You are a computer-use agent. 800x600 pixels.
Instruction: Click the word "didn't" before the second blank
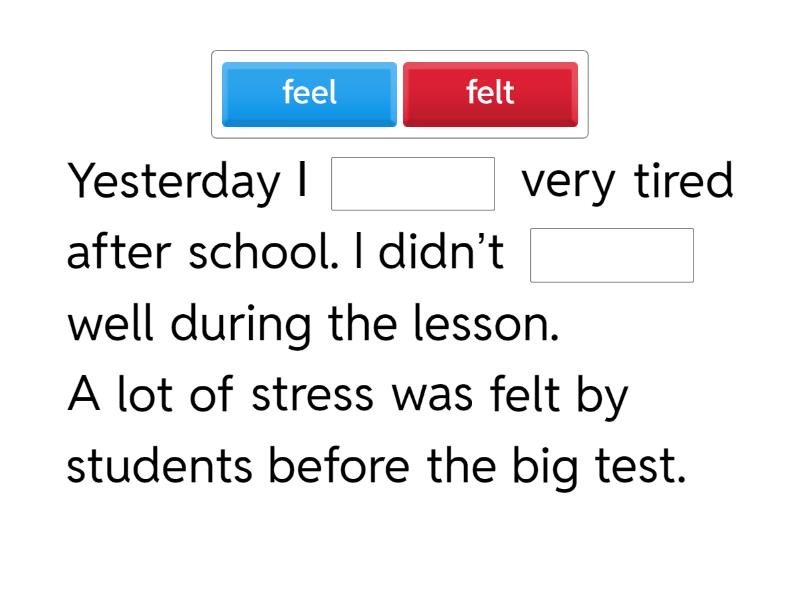click(x=441, y=252)
